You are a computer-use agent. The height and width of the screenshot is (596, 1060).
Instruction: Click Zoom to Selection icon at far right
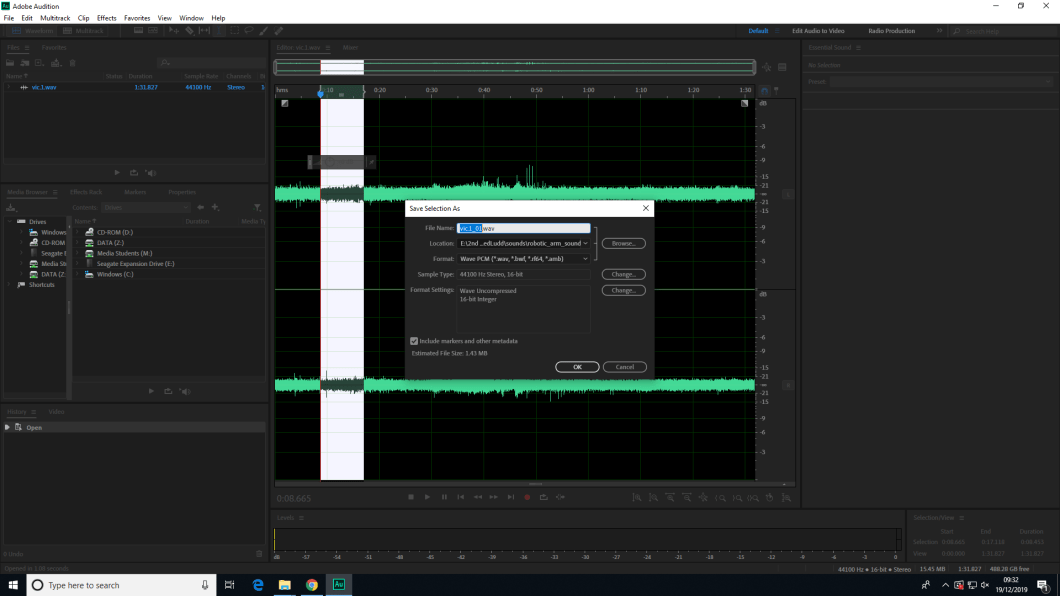(786, 497)
